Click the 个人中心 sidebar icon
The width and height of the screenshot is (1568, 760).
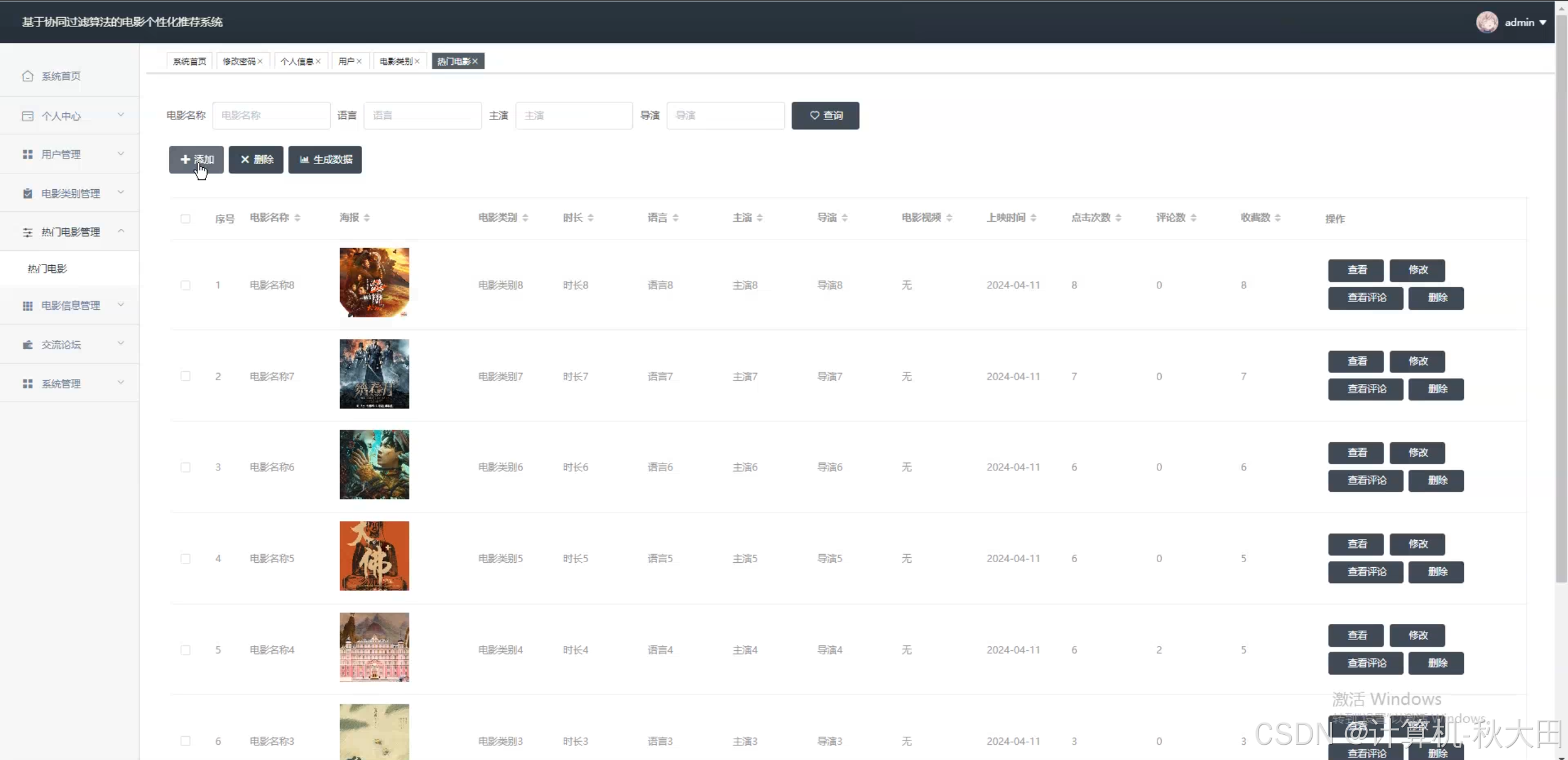28,116
